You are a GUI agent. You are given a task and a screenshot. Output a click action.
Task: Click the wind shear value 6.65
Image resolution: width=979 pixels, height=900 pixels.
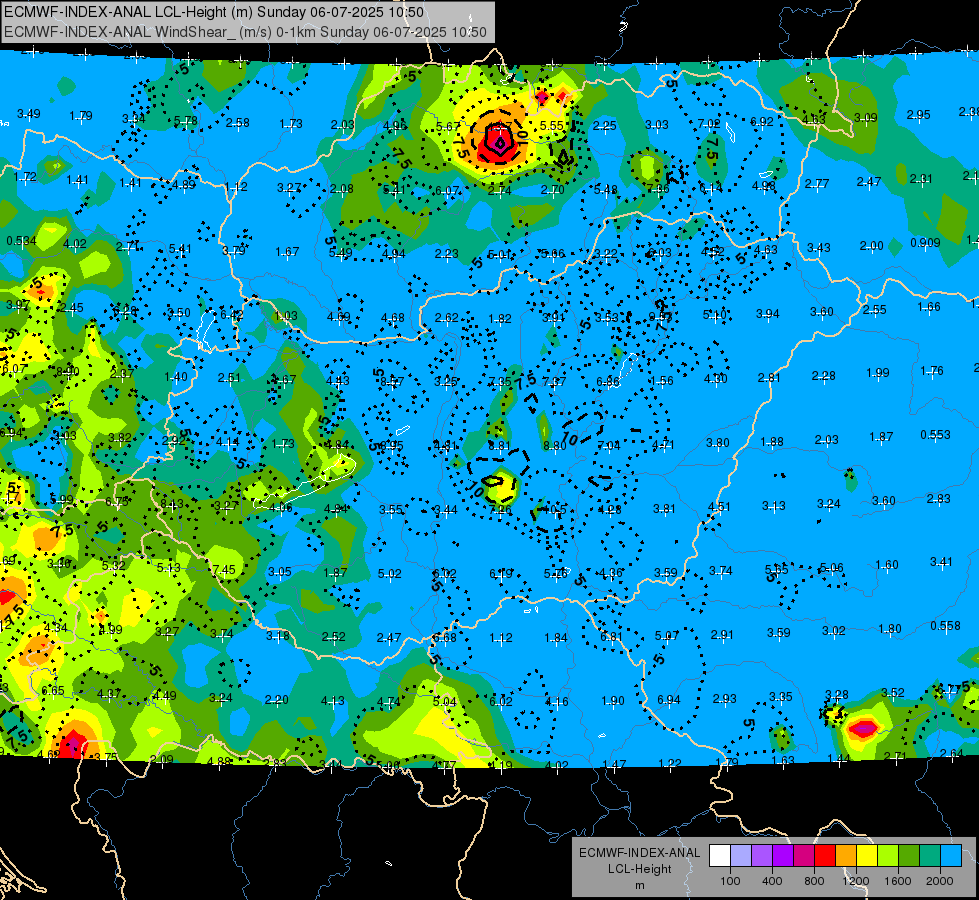[x=53, y=691]
